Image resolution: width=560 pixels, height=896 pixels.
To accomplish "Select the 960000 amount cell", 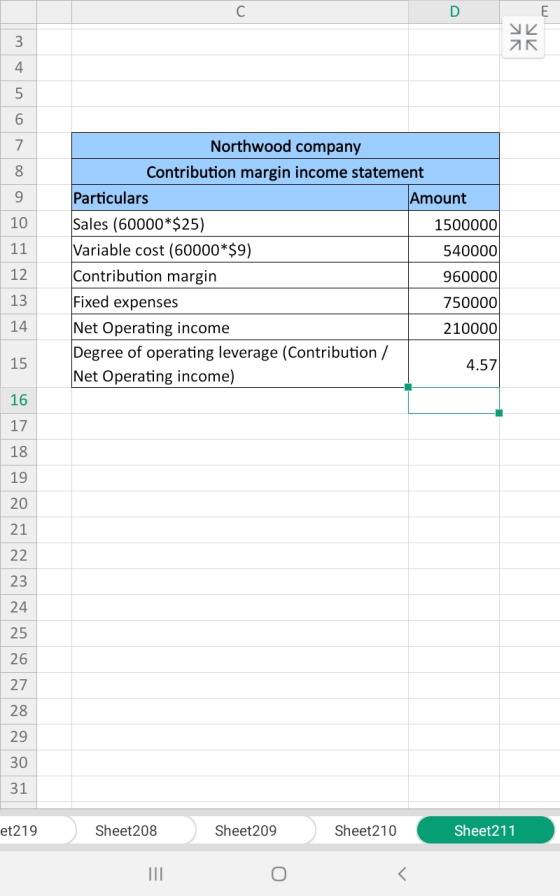I will [454, 275].
